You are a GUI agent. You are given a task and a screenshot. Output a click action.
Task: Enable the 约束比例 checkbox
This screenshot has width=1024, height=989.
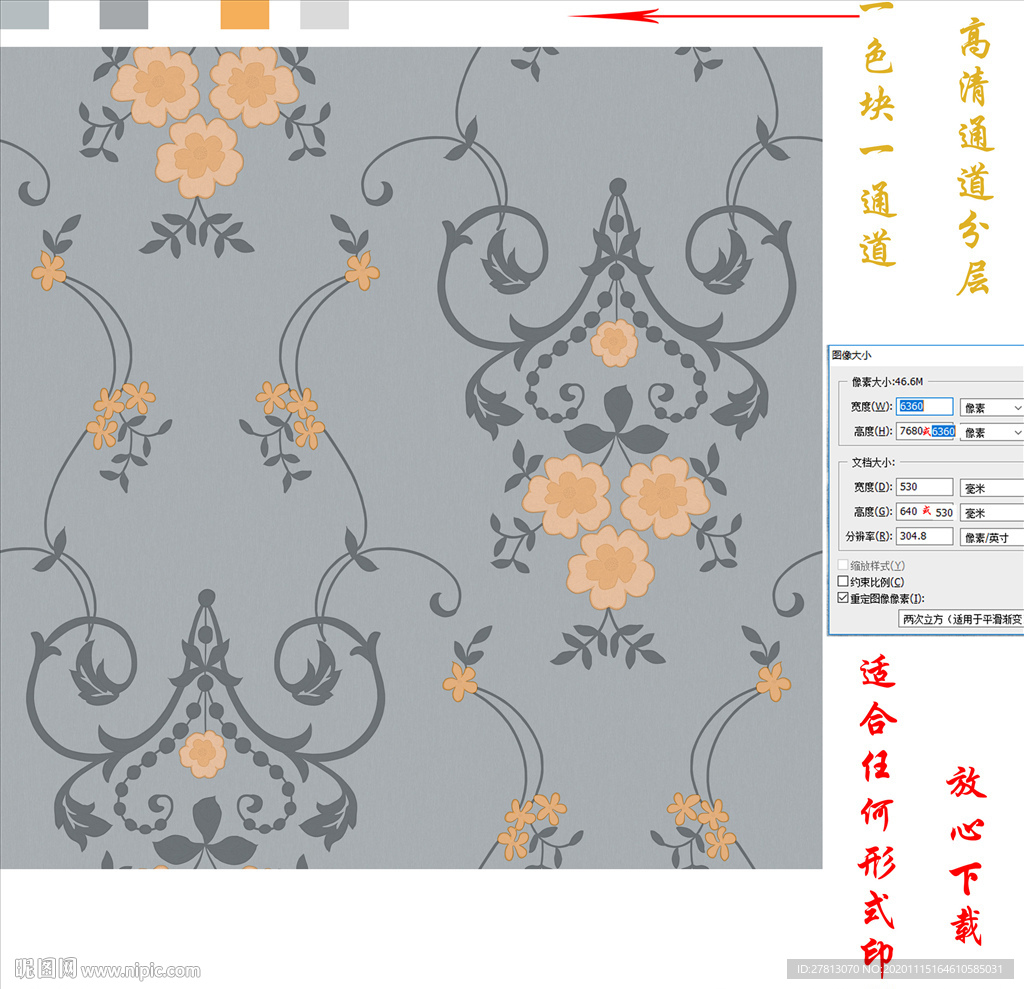843,581
